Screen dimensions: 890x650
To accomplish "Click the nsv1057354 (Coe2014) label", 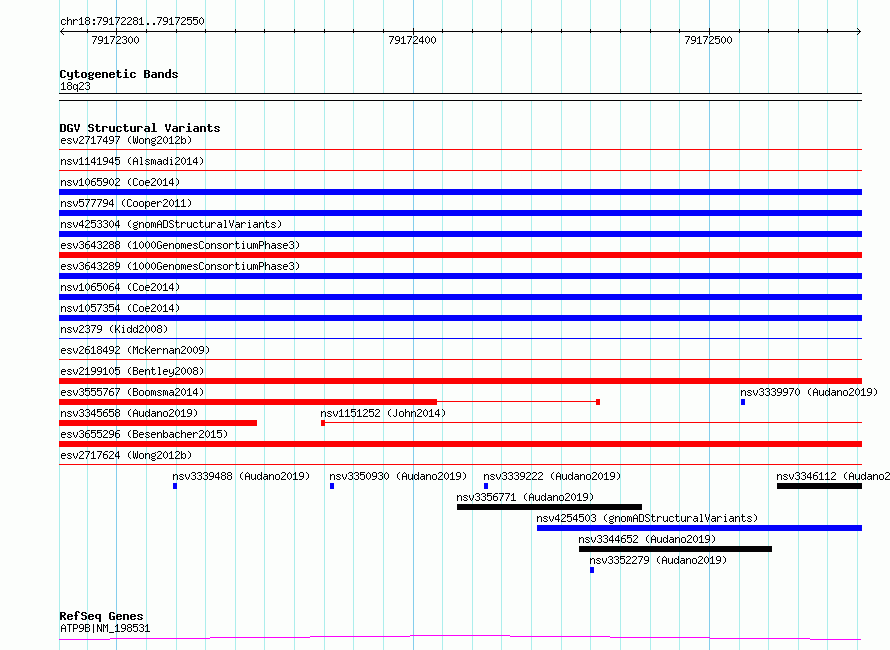I will (x=120, y=308).
